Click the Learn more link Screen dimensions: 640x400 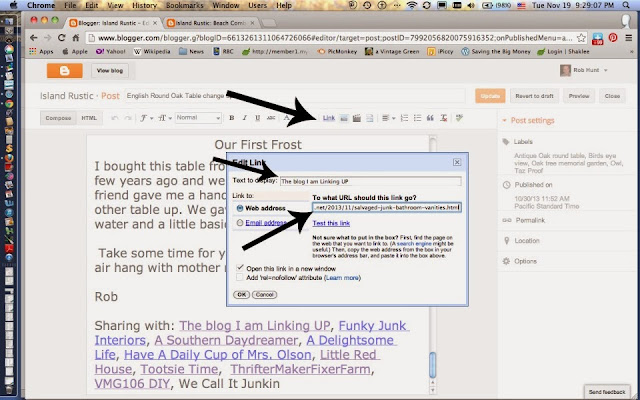tap(342, 278)
